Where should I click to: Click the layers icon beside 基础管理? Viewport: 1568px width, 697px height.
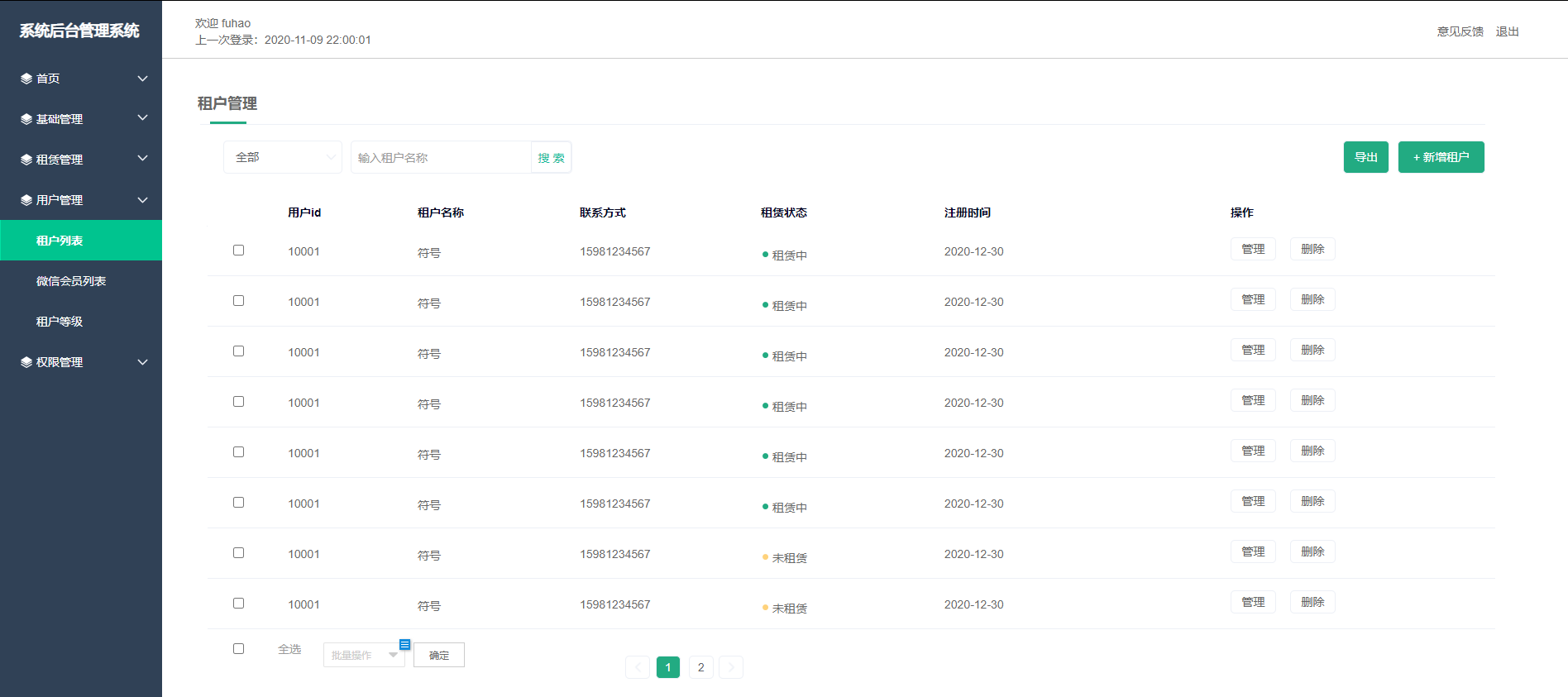pyautogui.click(x=26, y=119)
